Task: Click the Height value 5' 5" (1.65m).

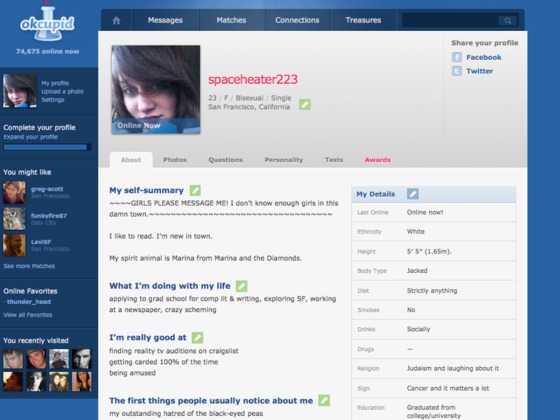Action: pos(429,251)
